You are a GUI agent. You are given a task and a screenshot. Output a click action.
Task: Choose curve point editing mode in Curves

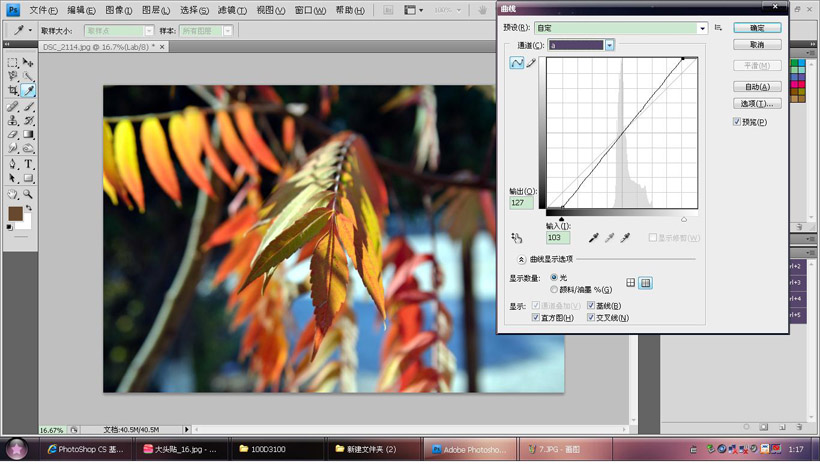pos(517,63)
